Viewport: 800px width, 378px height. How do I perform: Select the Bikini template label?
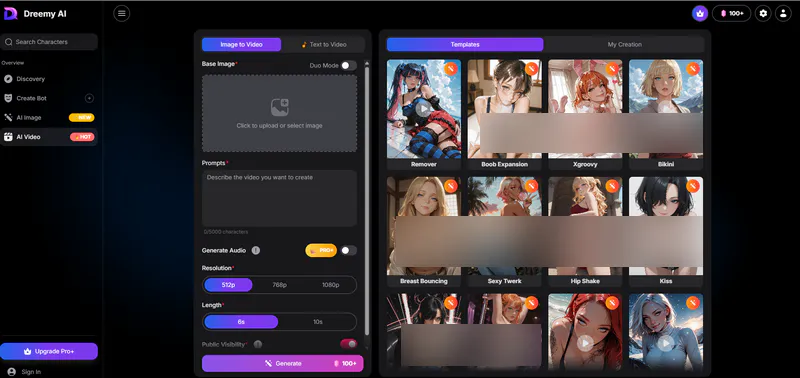666,164
